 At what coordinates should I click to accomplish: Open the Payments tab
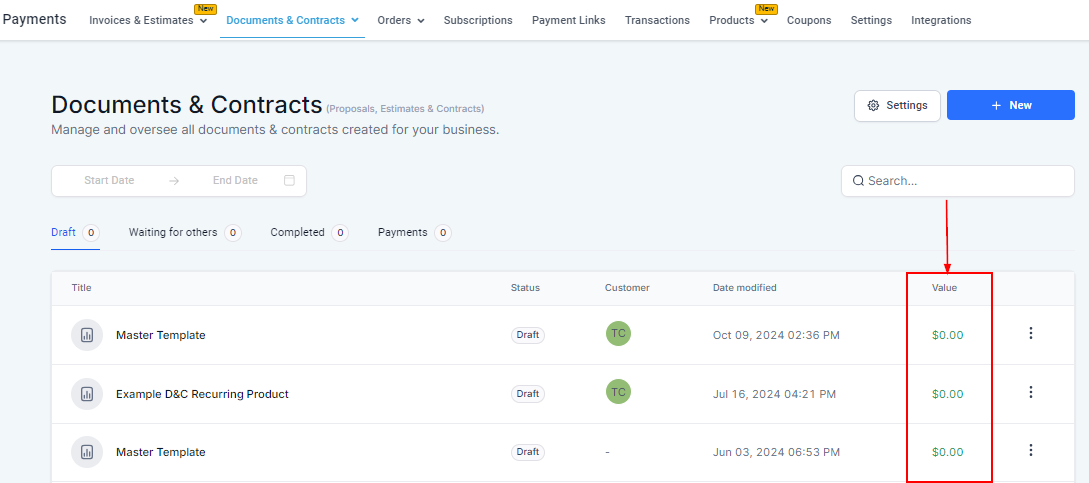pos(402,232)
